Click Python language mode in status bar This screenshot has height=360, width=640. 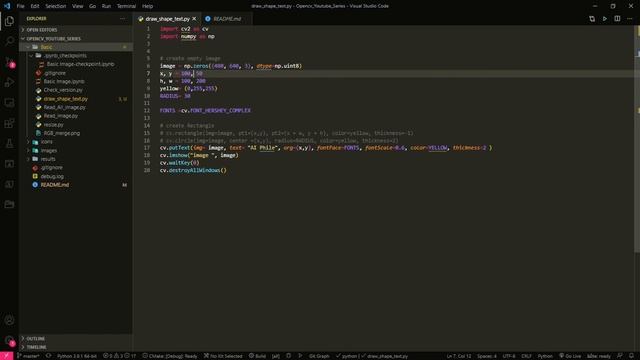click(545, 356)
